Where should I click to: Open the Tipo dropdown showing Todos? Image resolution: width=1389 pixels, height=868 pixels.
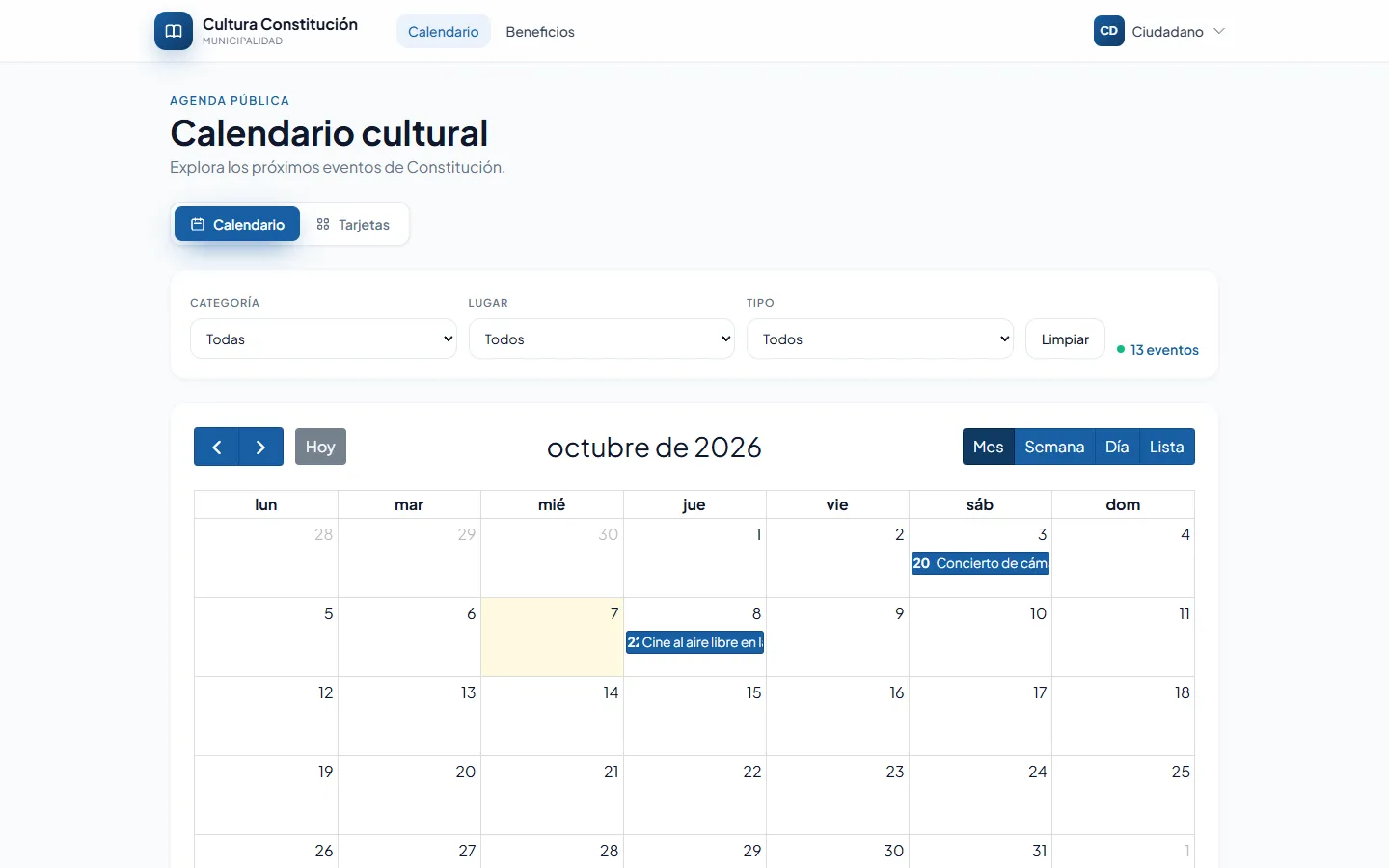tap(880, 339)
